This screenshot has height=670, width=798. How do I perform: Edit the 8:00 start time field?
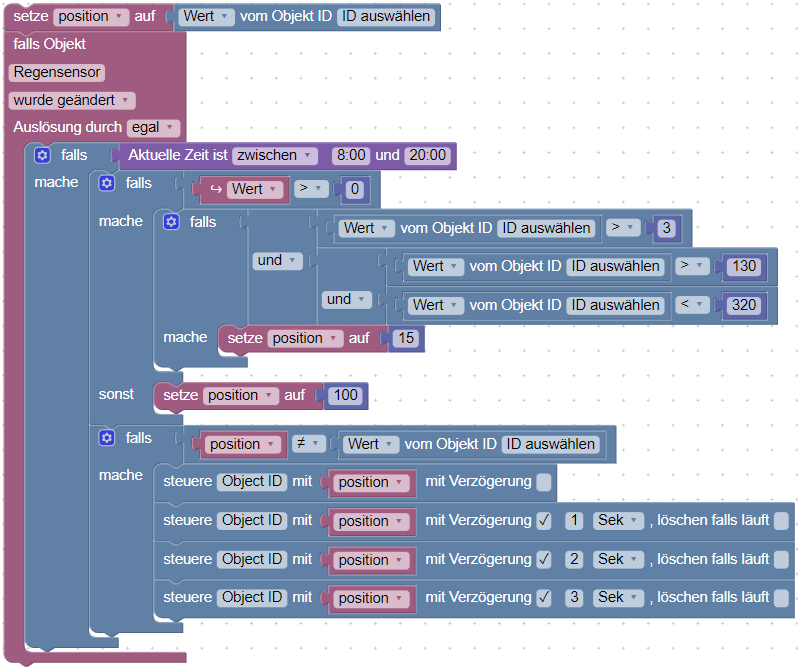click(x=351, y=155)
